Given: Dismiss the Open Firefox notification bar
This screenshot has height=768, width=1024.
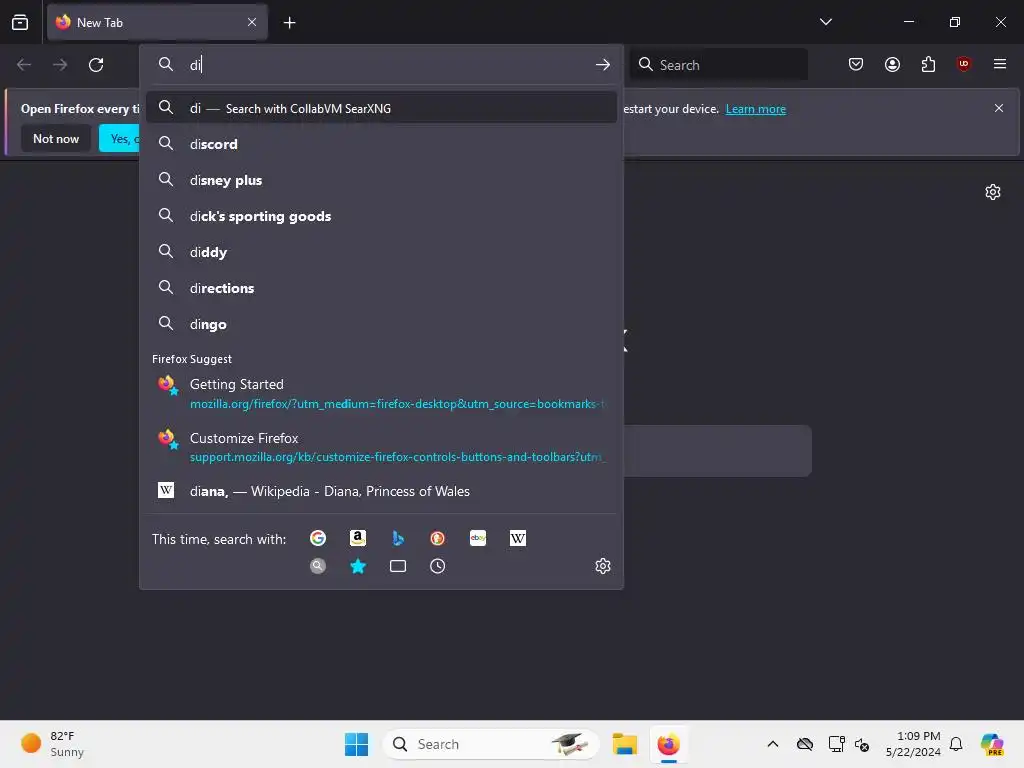Looking at the screenshot, I should (999, 108).
